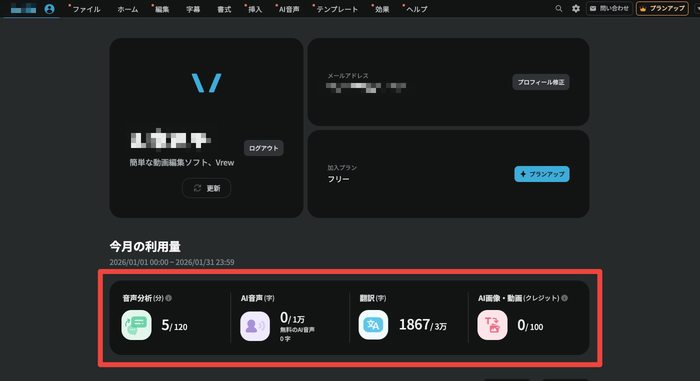Open the ファイル menu

(86, 9)
